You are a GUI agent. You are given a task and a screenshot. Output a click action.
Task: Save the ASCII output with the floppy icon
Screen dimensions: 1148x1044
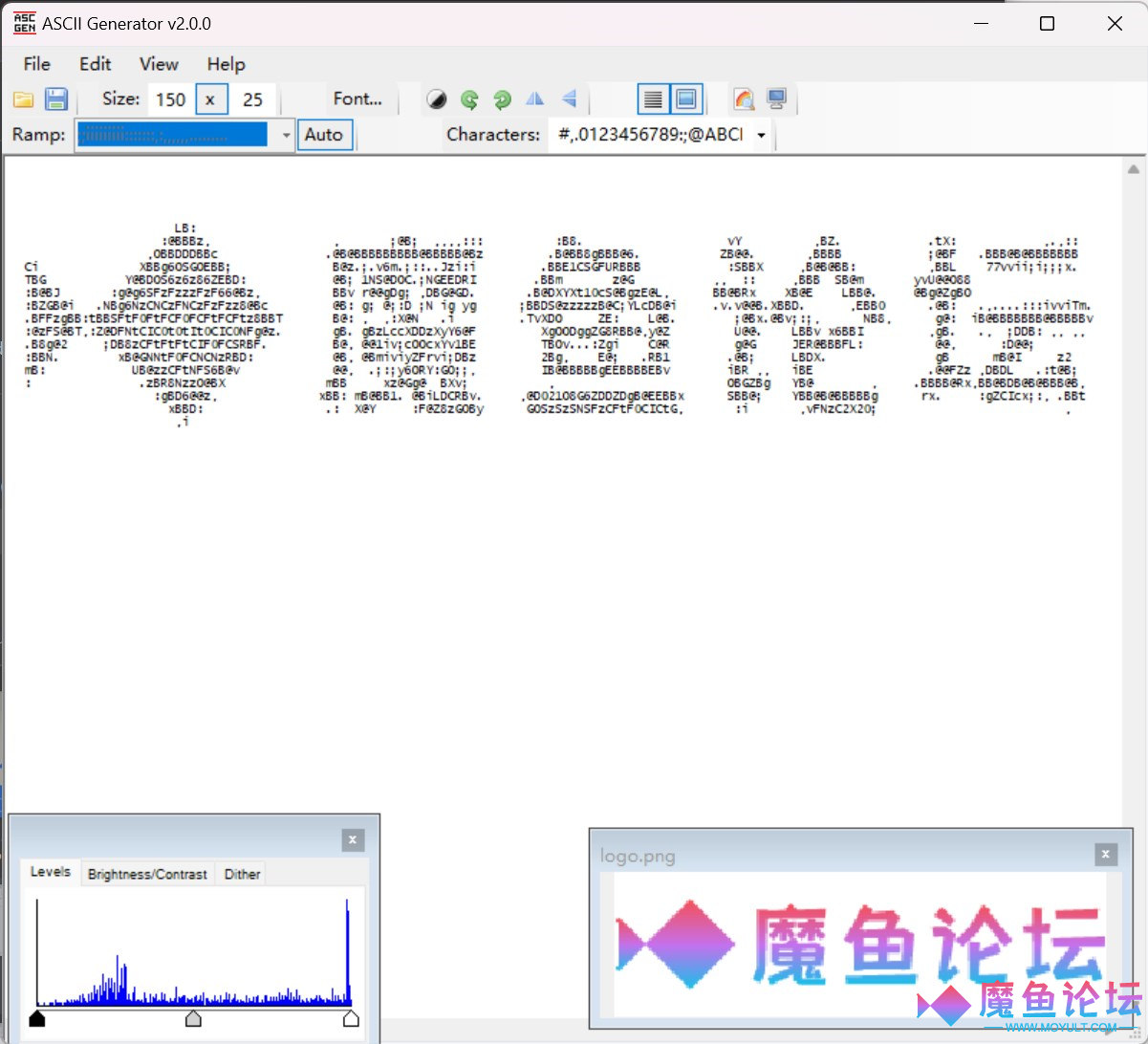coord(55,99)
